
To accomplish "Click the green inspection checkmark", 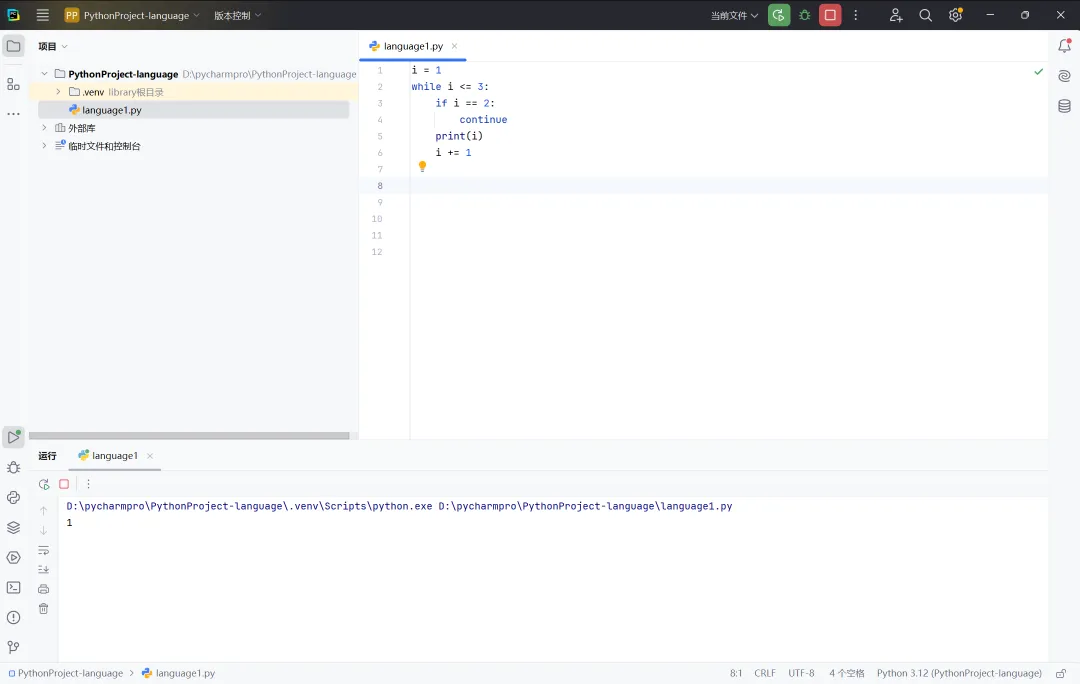I will (x=1039, y=71).
